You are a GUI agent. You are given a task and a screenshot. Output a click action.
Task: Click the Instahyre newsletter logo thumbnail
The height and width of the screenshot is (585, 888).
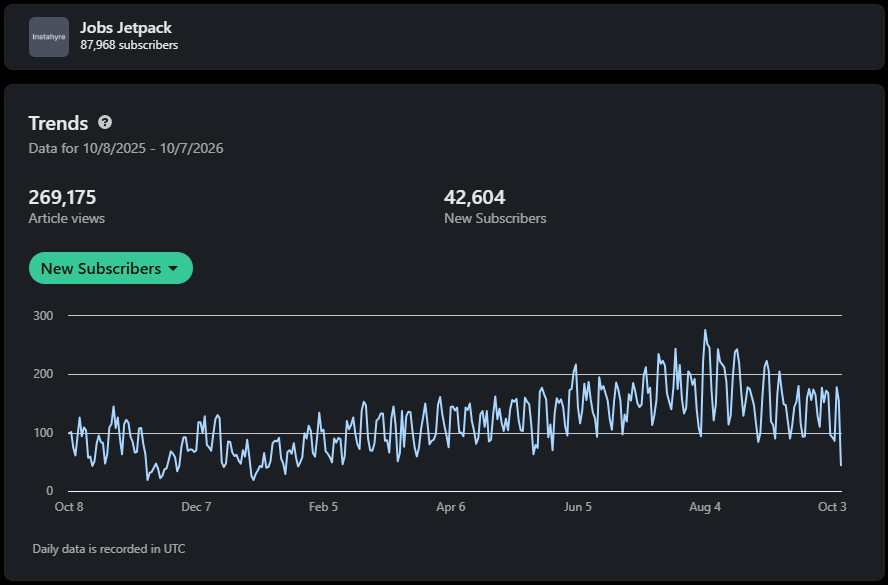click(49, 37)
